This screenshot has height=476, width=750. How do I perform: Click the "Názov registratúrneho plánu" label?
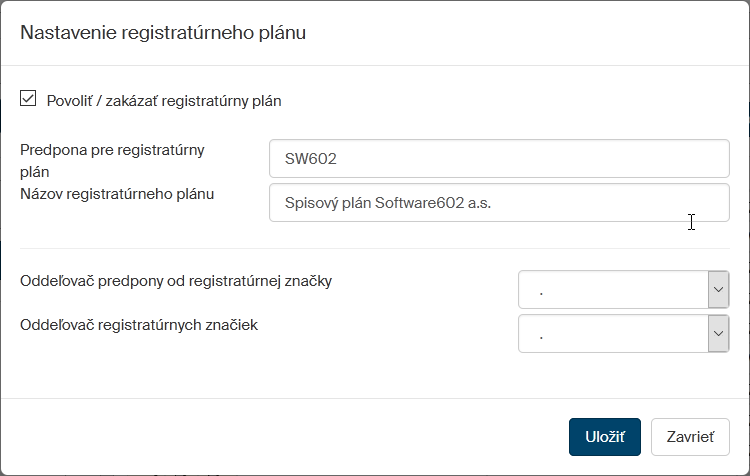coord(117,193)
